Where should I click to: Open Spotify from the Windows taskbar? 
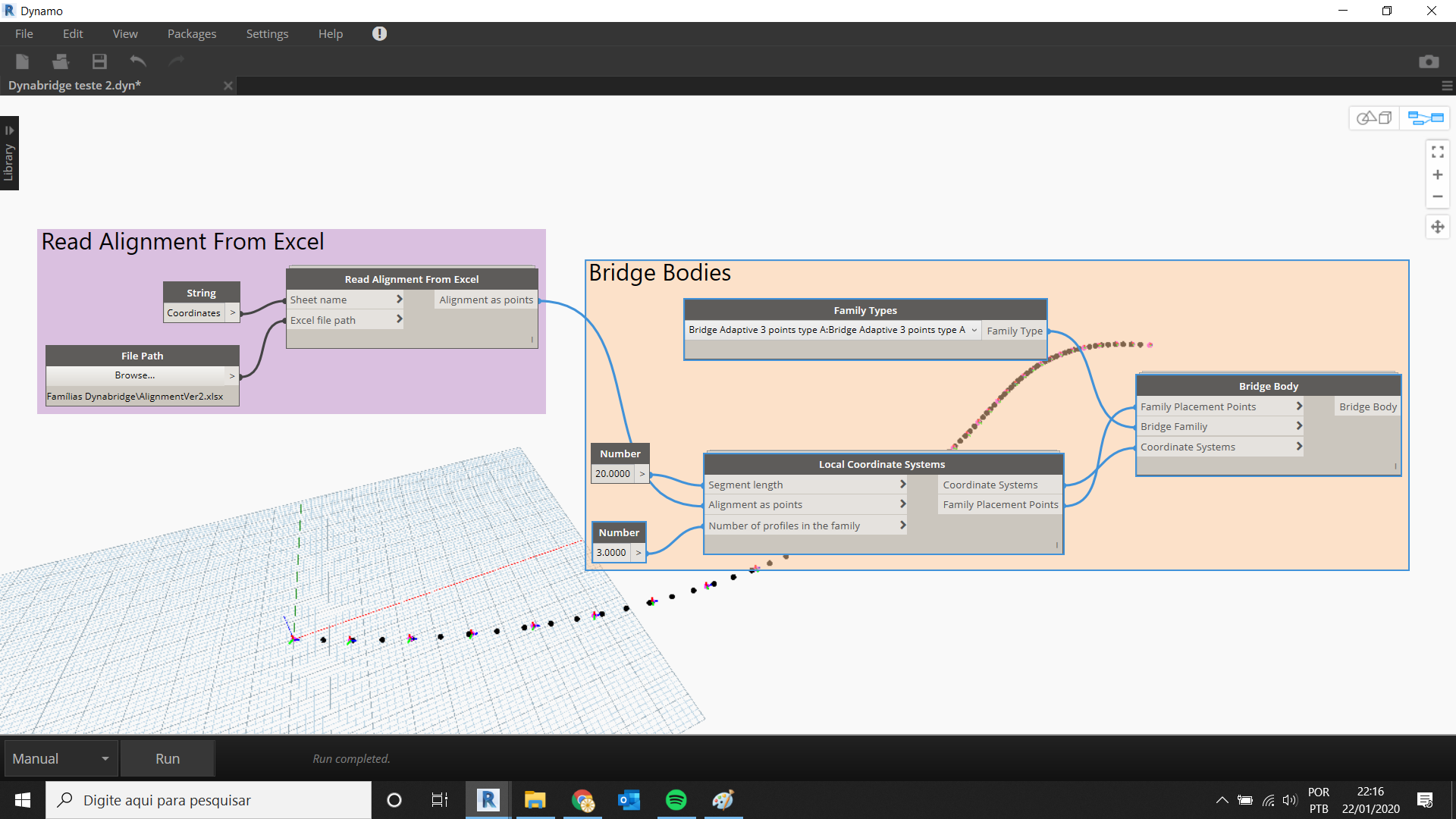[x=676, y=800]
